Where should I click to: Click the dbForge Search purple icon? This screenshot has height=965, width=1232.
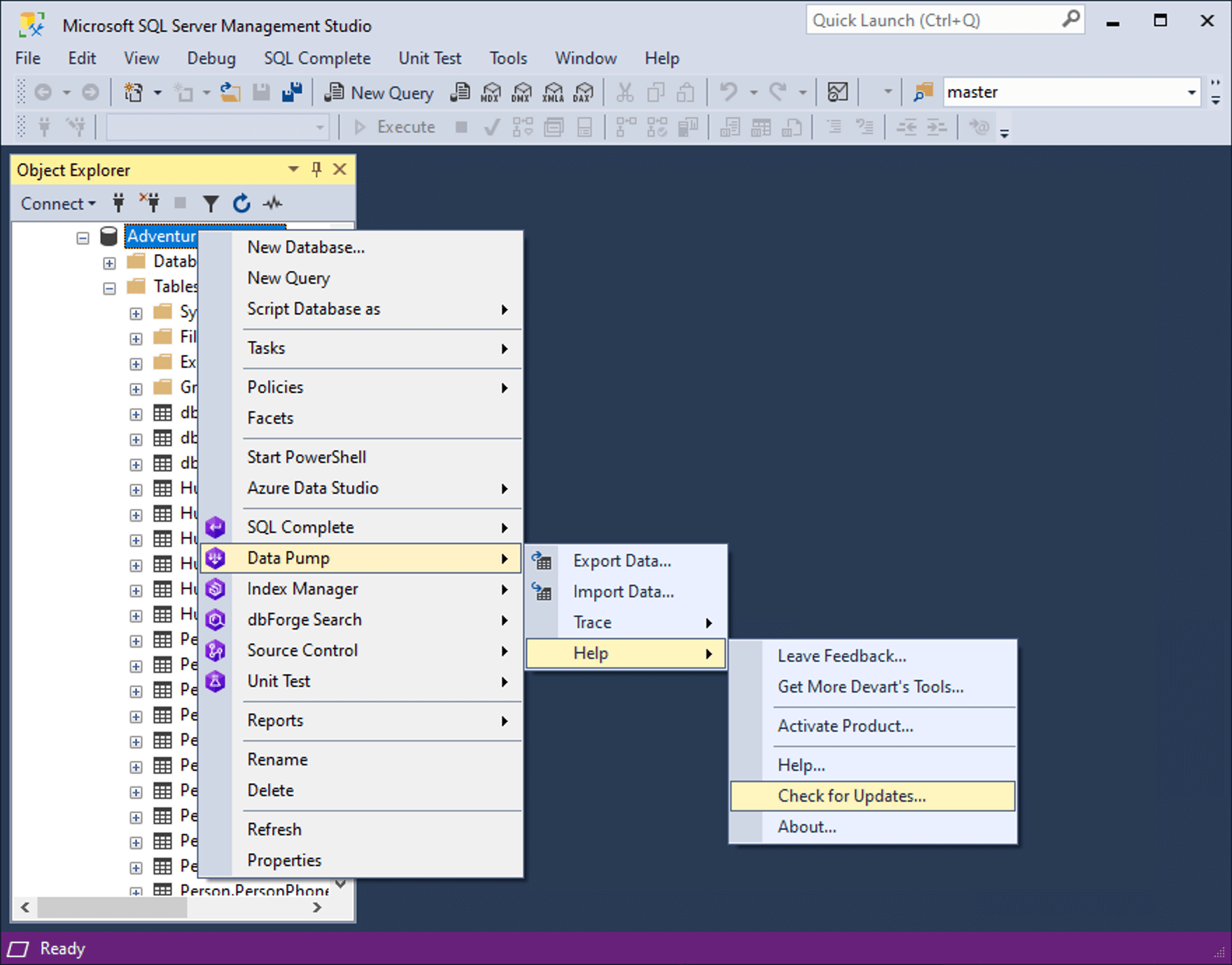pos(216,619)
